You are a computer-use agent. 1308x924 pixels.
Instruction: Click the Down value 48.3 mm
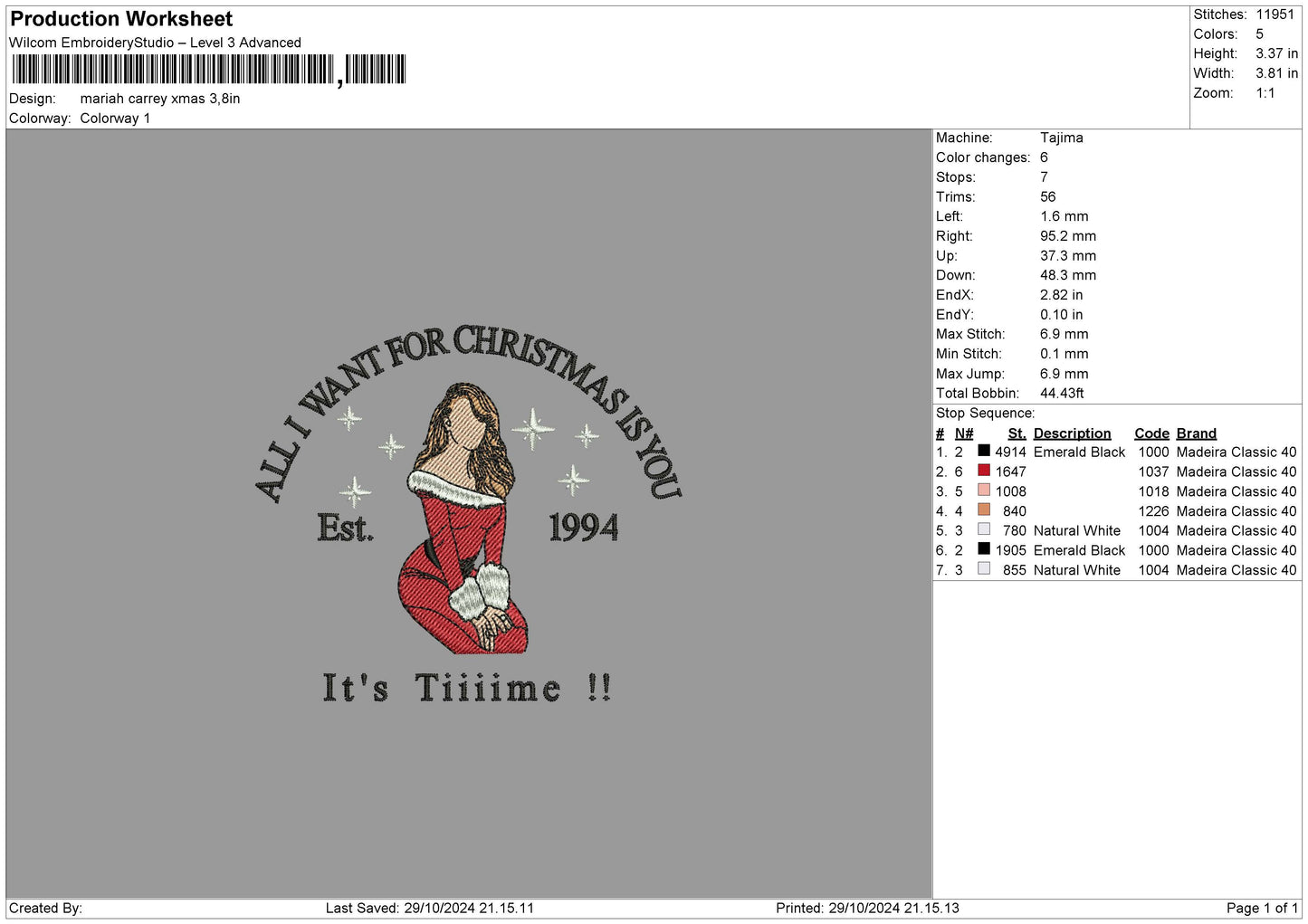(x=1068, y=275)
